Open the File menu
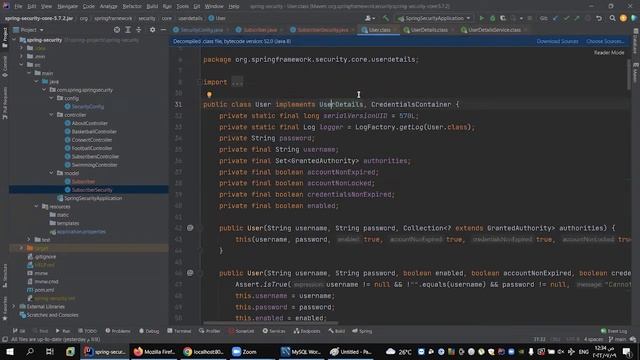 click(x=18, y=7)
